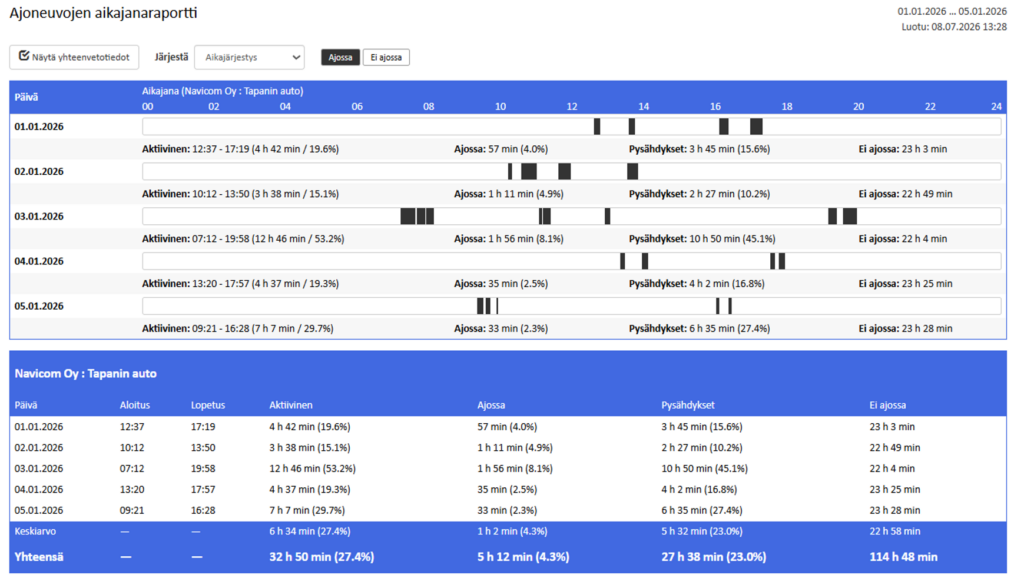Toggle the Ei ajossa filter button
The image size is (1024, 588).
tap(386, 57)
